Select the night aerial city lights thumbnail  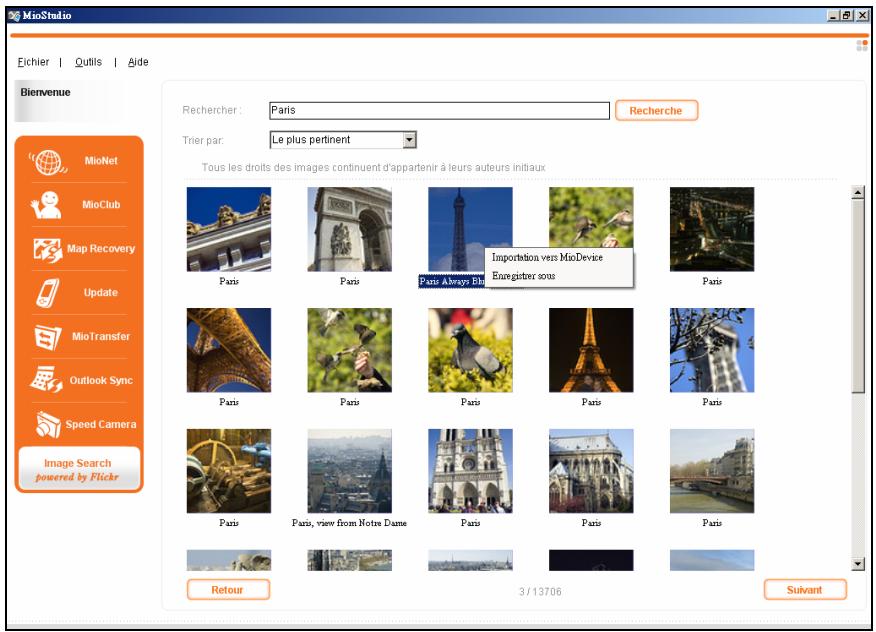pyautogui.click(x=712, y=229)
